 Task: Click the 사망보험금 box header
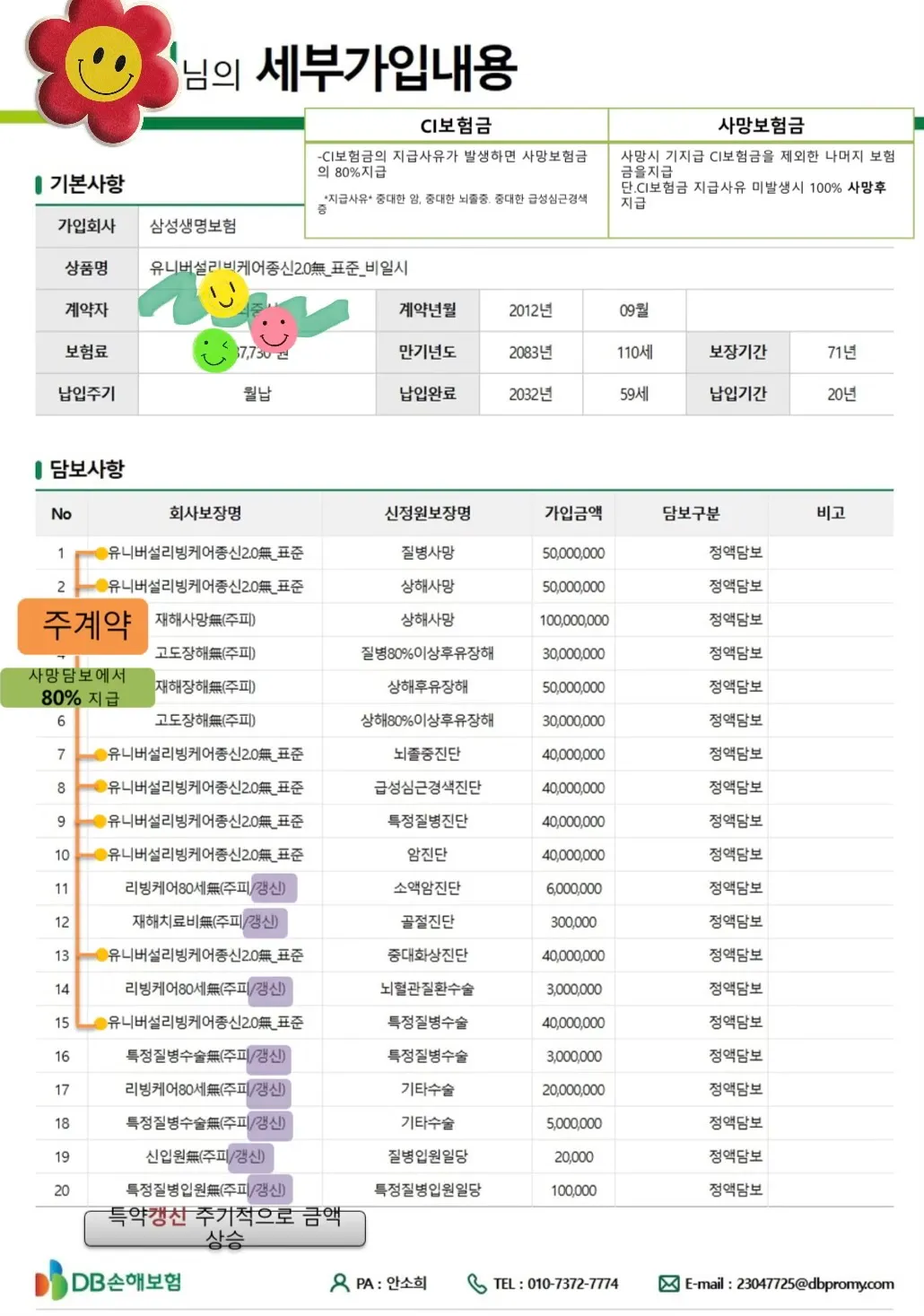pos(761,126)
